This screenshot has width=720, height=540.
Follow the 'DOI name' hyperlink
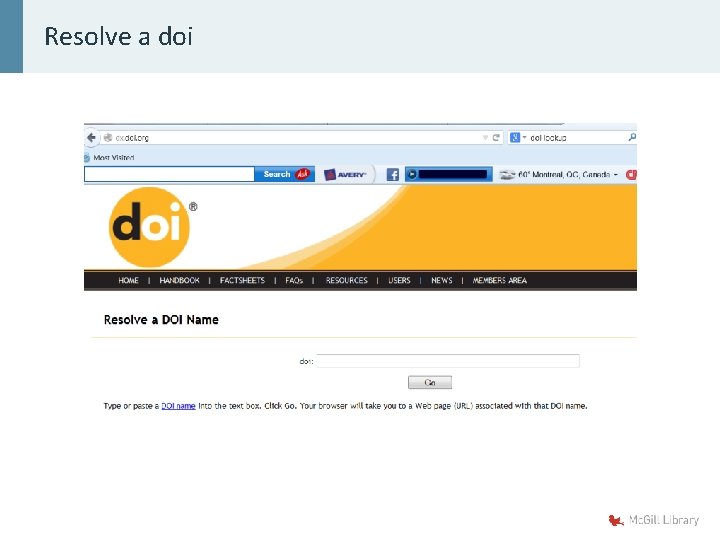(178, 406)
